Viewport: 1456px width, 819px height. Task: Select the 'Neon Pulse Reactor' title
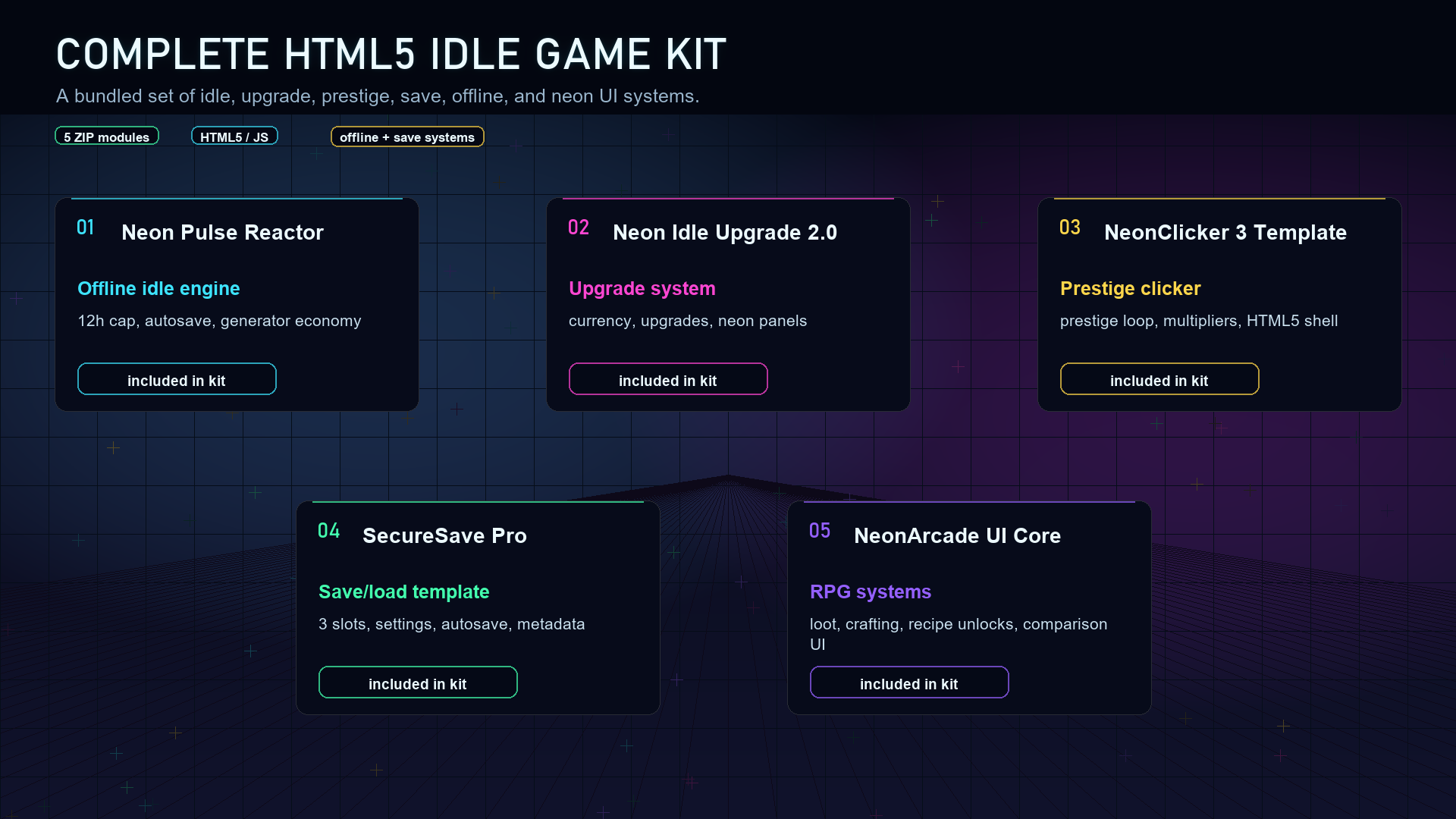(222, 232)
